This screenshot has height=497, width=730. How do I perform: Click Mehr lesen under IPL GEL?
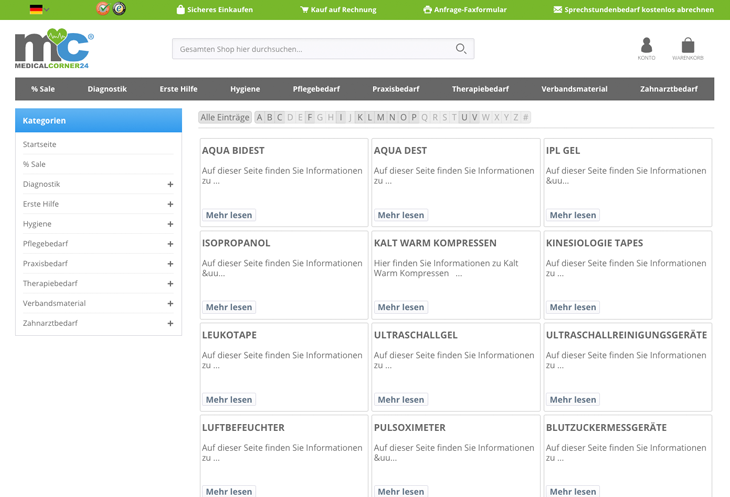pos(573,215)
